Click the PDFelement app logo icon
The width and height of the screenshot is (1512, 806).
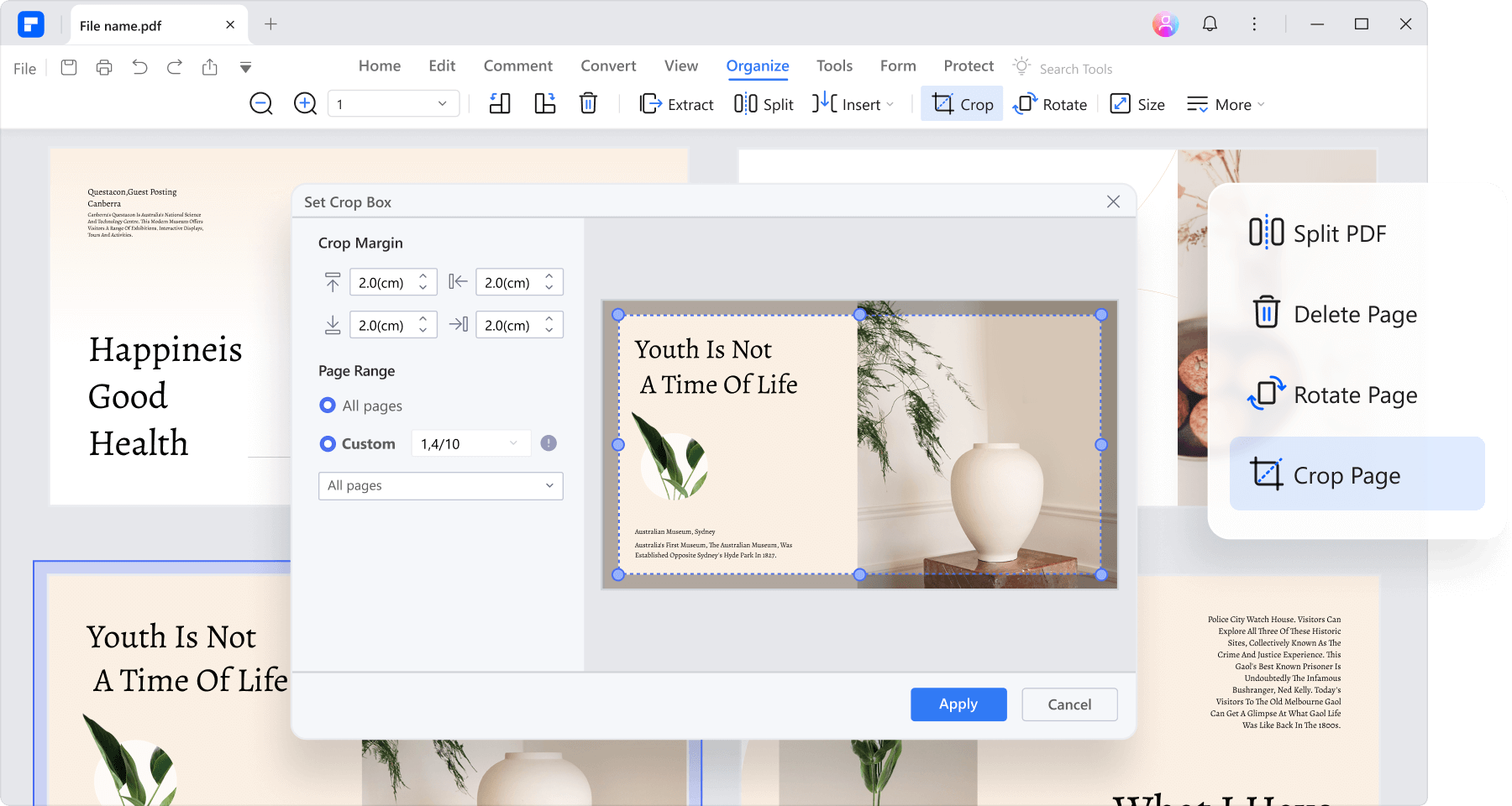[31, 24]
